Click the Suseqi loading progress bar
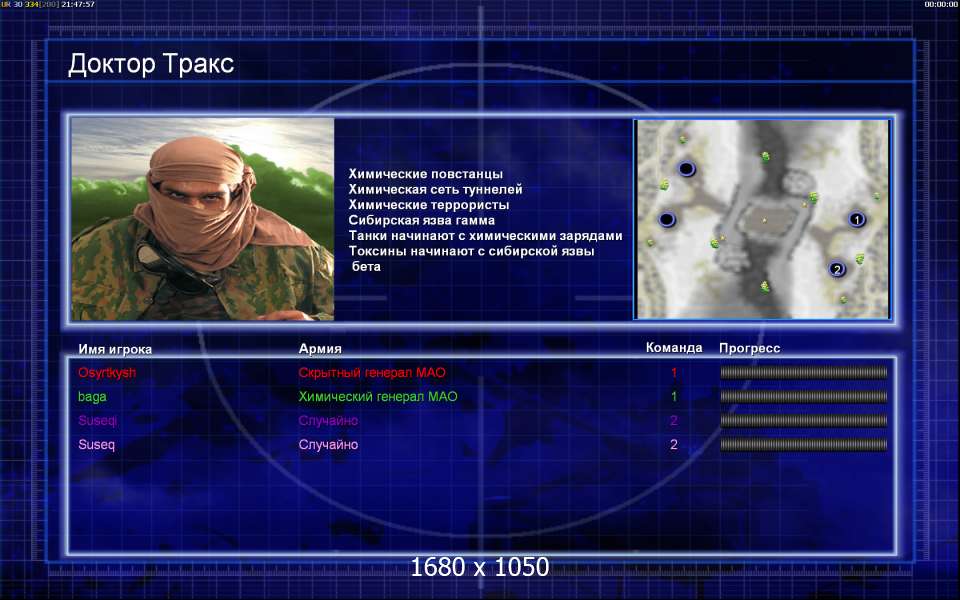The width and height of the screenshot is (960, 600). tap(803, 421)
